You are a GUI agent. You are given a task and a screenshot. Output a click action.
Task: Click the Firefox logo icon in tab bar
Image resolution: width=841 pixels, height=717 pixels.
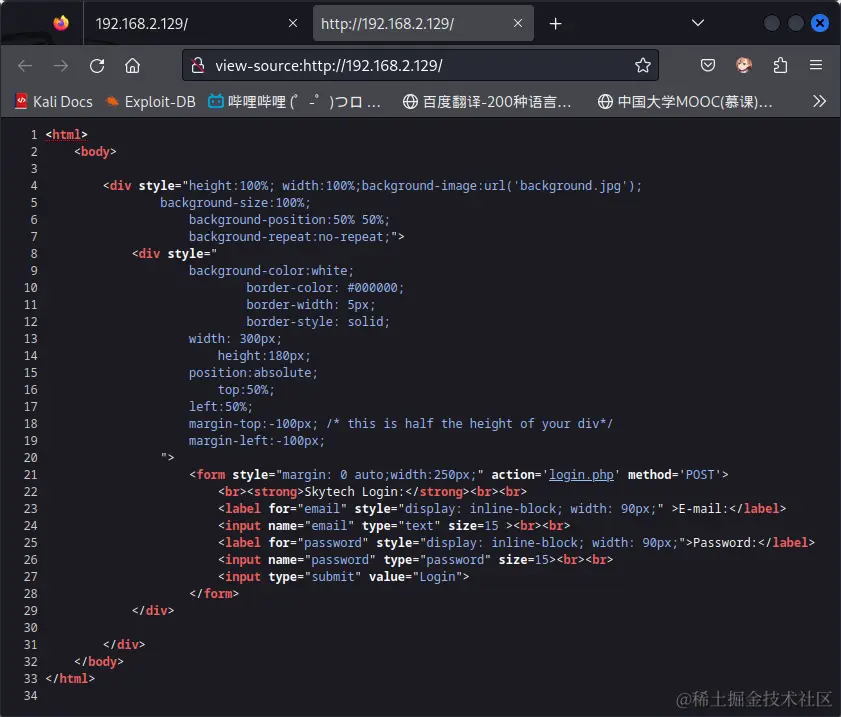(x=61, y=23)
